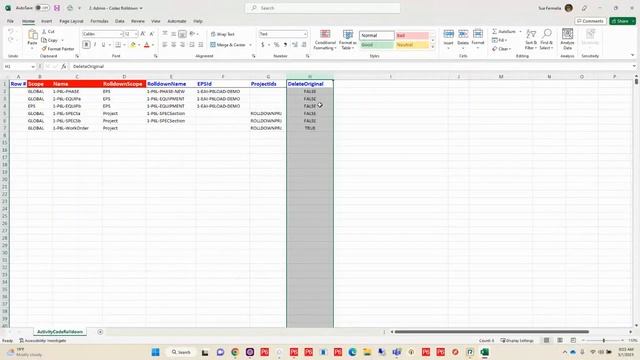Toggle Underline formatting
Viewport: 640px width, 360px height.
103,45
